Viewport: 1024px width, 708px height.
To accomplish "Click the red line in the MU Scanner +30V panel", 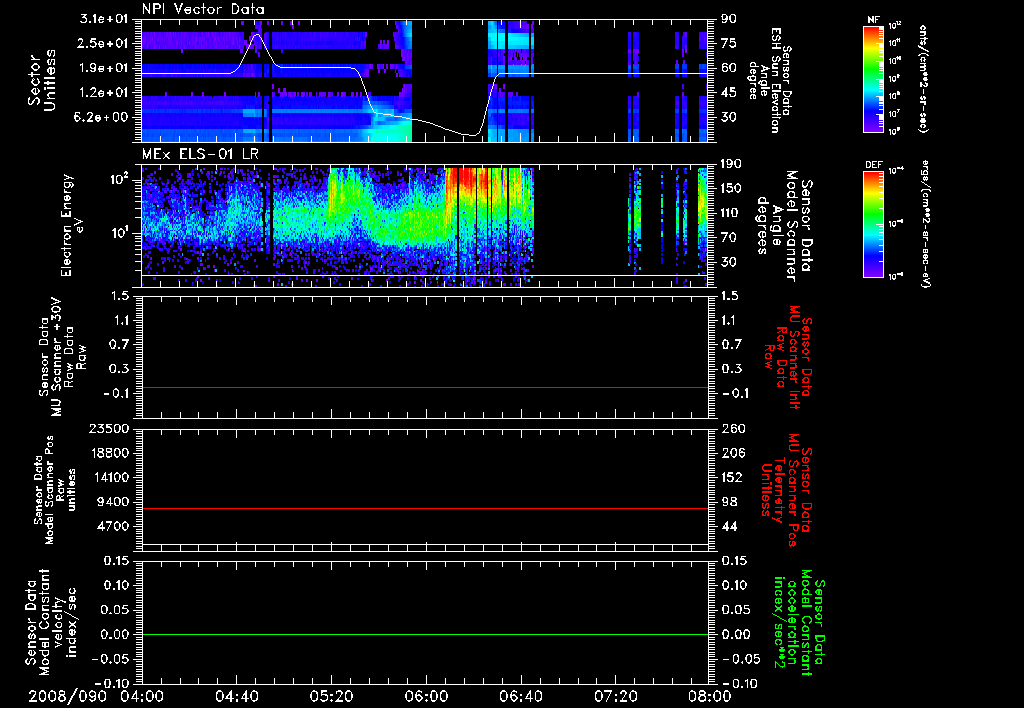I will click(x=425, y=387).
